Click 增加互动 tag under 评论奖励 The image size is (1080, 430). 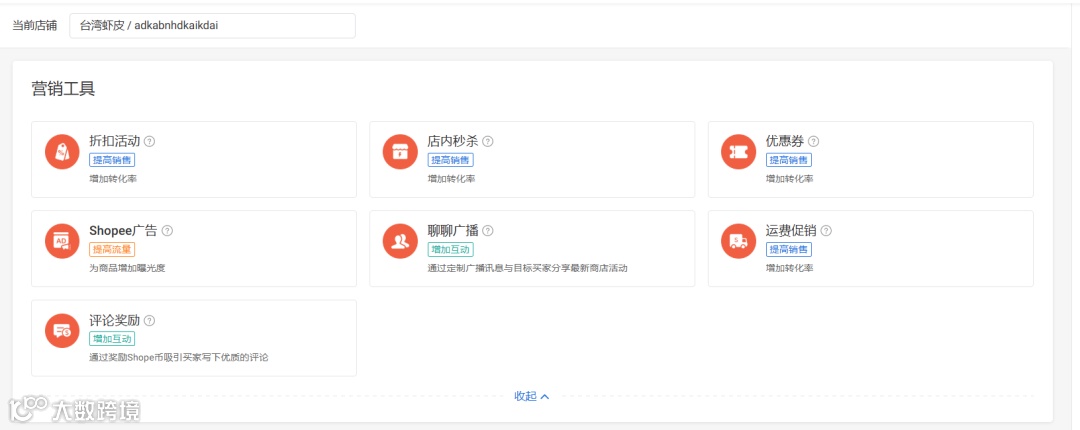(x=112, y=338)
